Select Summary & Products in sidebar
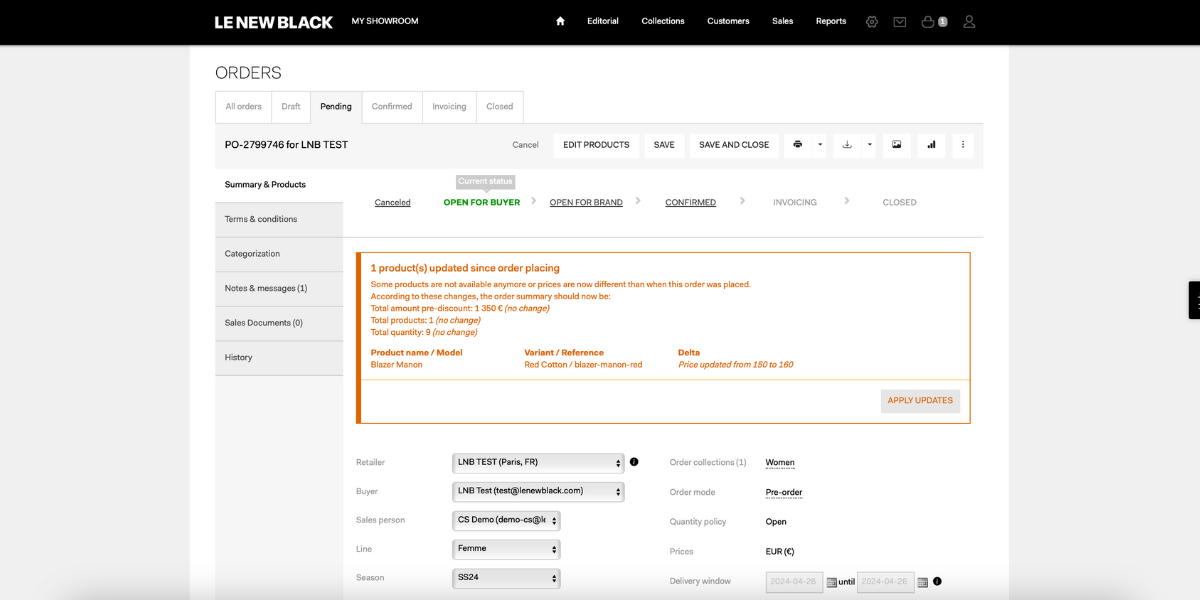Viewport: 1200px width, 600px height. 279,185
